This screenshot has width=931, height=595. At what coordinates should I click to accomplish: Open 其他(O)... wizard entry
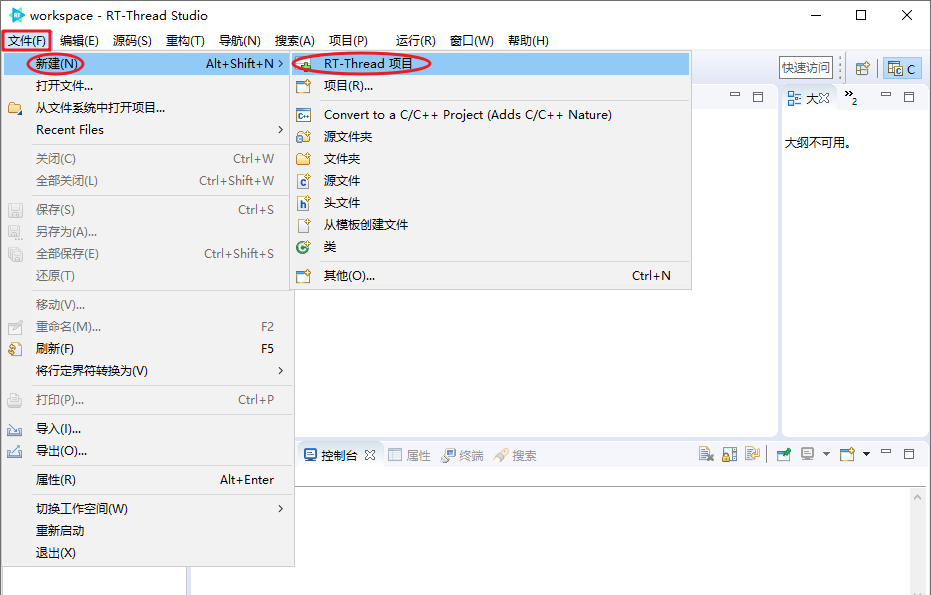pyautogui.click(x=490, y=276)
